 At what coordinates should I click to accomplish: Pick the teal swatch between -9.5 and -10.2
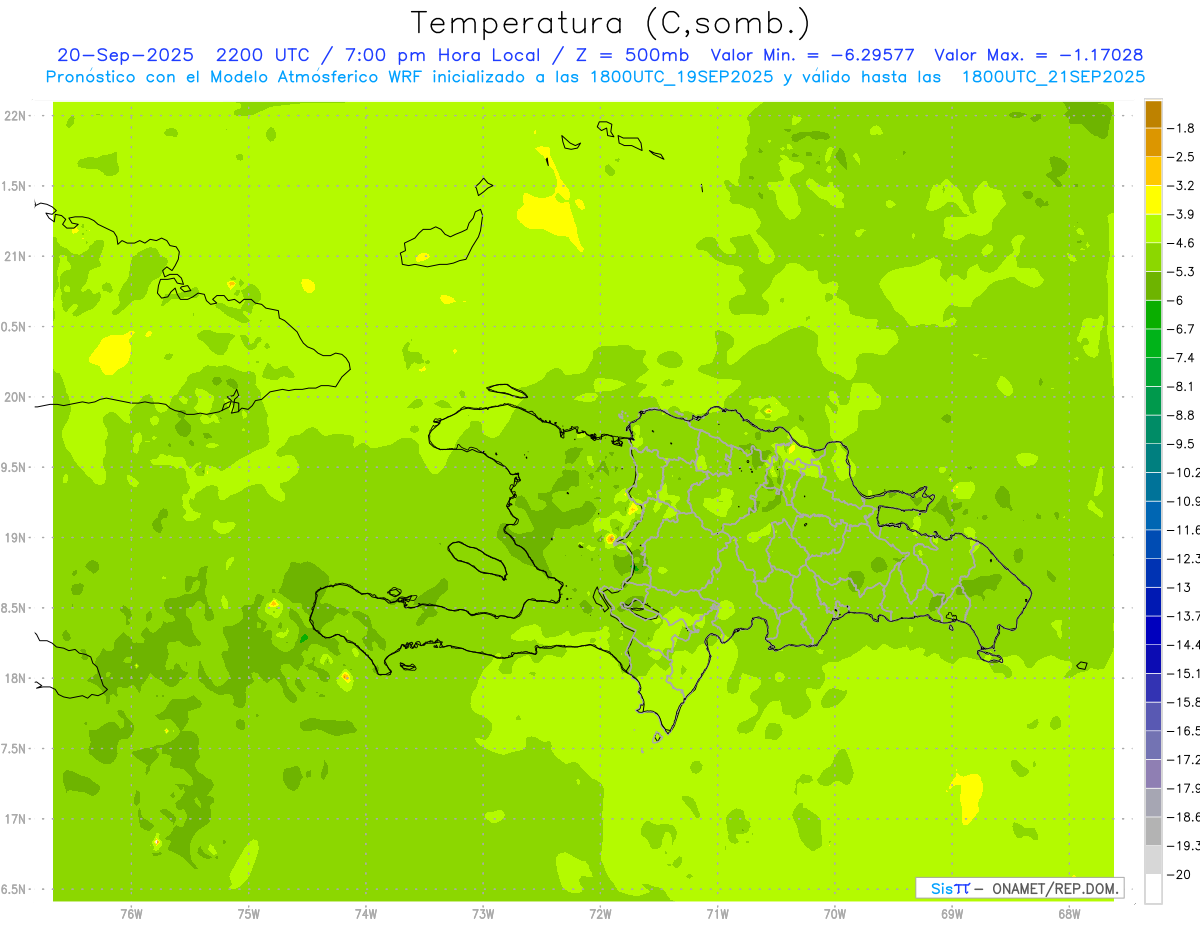point(1153,458)
